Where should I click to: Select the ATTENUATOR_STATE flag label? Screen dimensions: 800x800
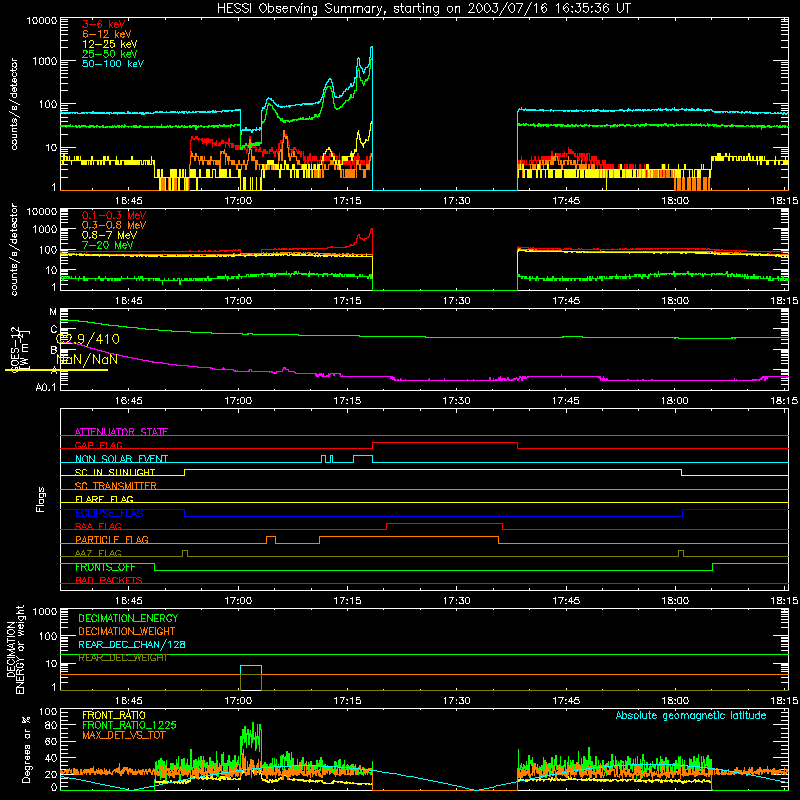click(x=121, y=432)
